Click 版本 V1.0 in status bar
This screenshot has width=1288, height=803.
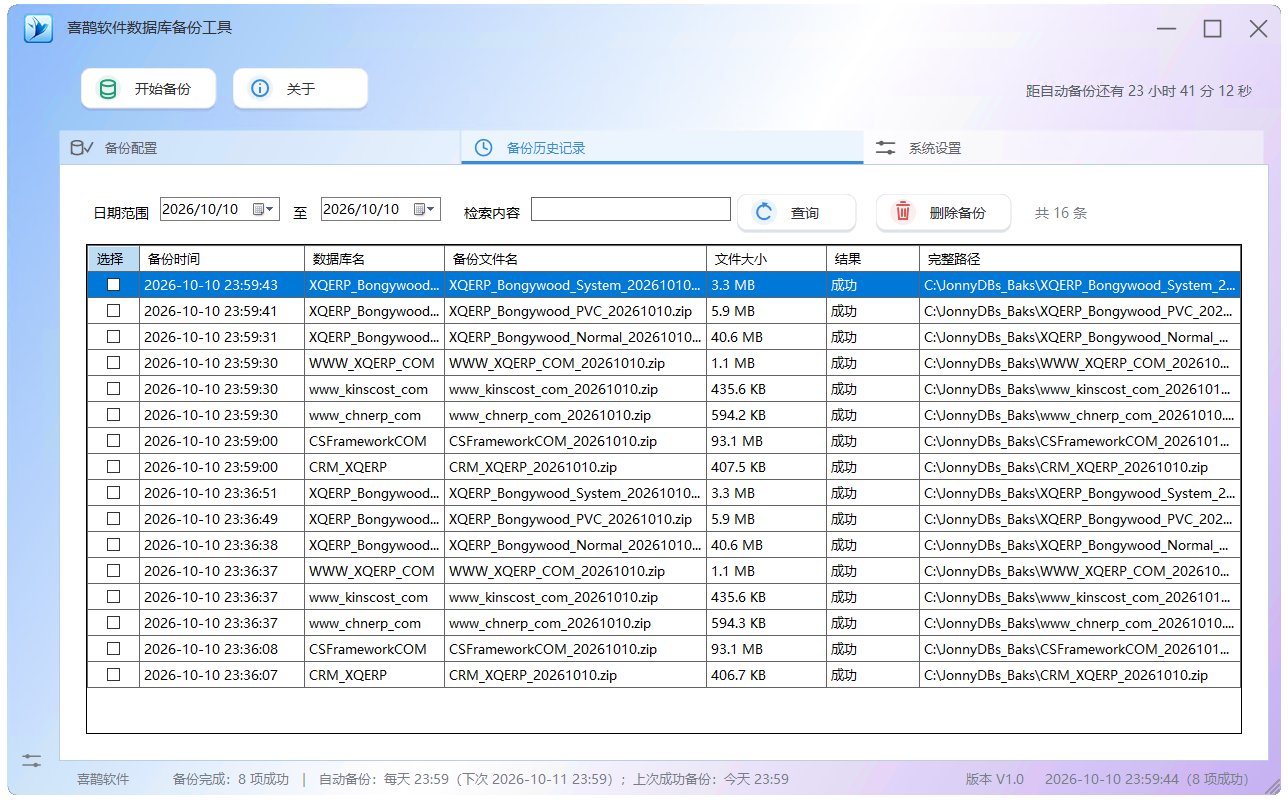coord(995,779)
